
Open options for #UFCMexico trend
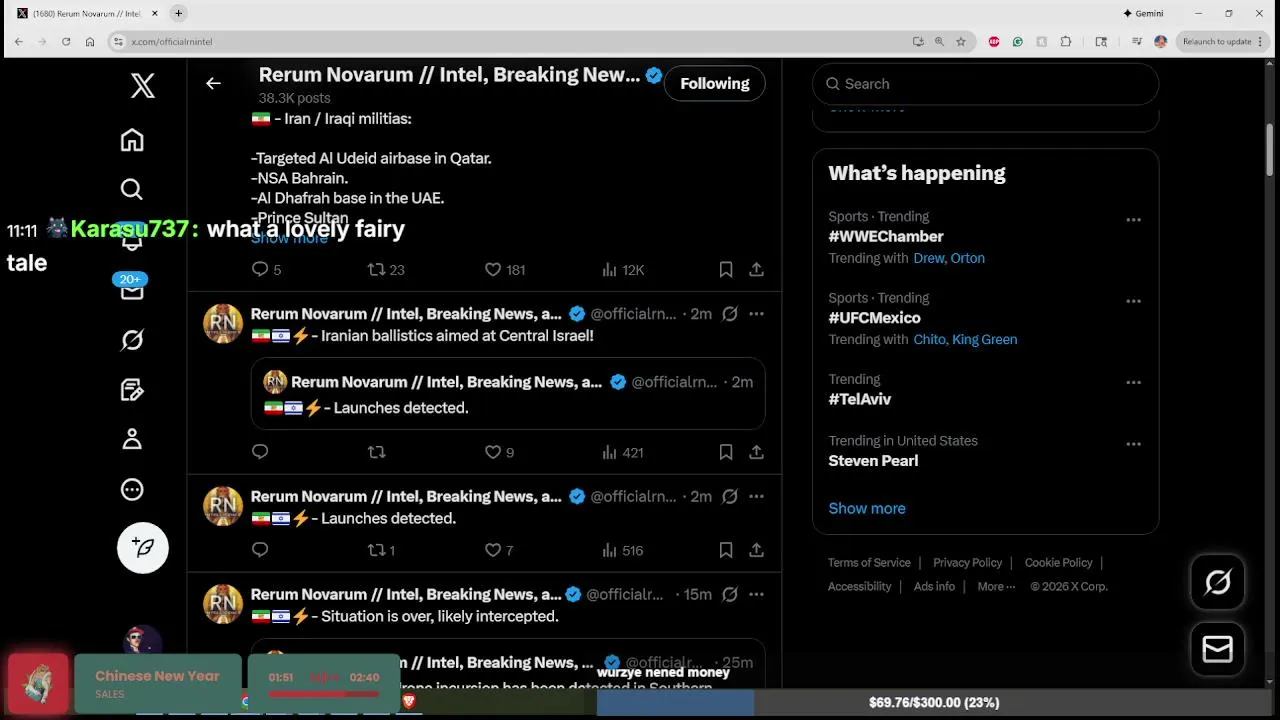[1133, 301]
